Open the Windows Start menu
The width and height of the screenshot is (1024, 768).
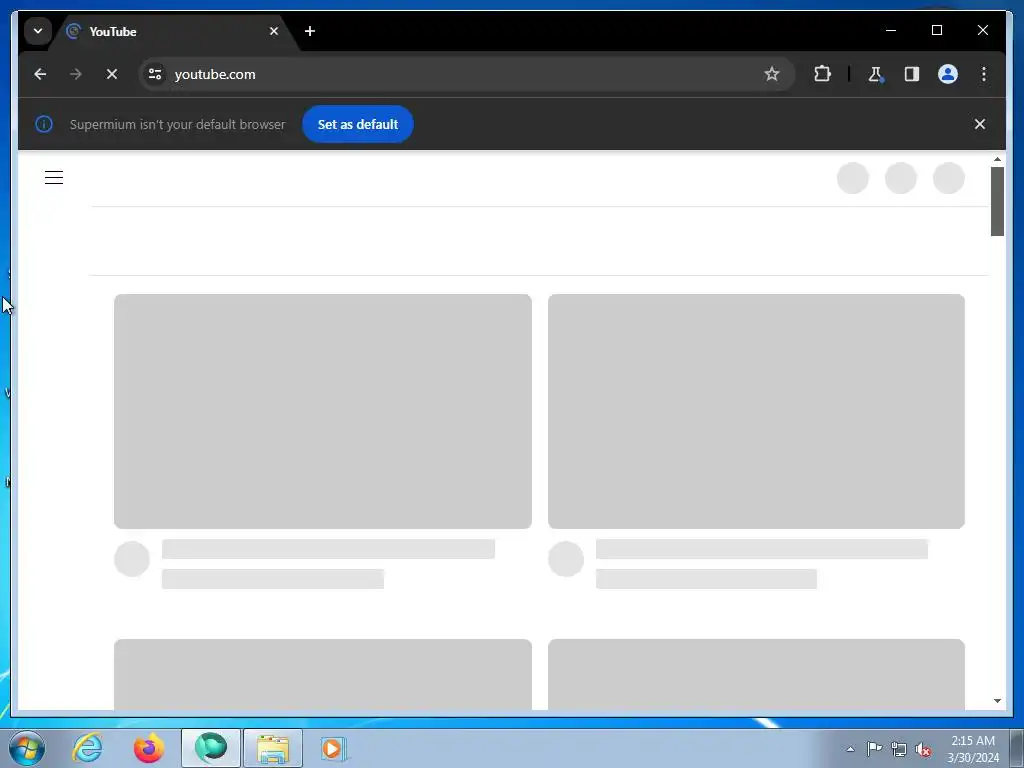tap(27, 748)
